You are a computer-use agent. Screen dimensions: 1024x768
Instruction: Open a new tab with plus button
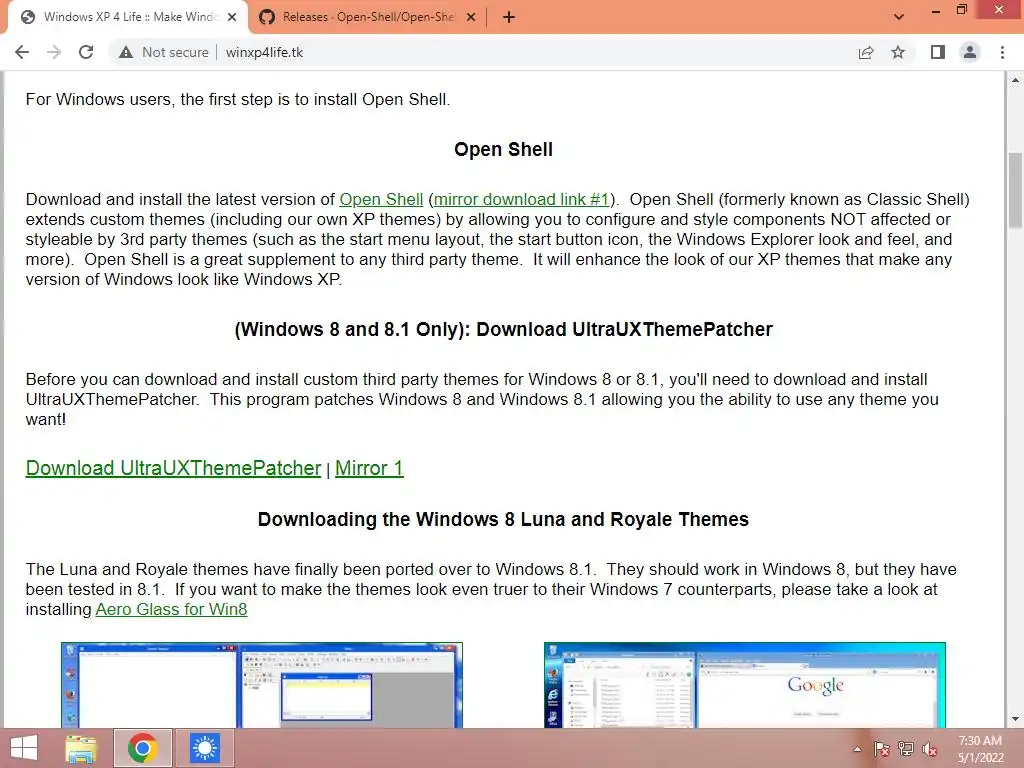pos(509,18)
